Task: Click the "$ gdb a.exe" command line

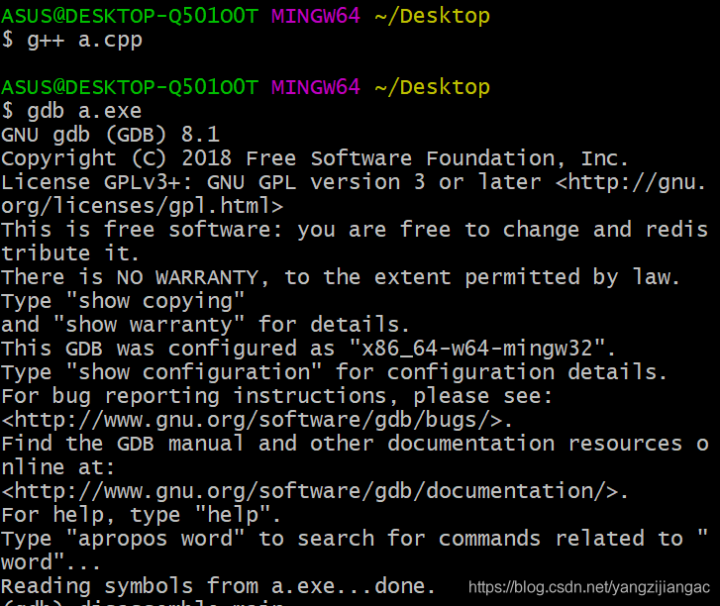Action: point(72,111)
